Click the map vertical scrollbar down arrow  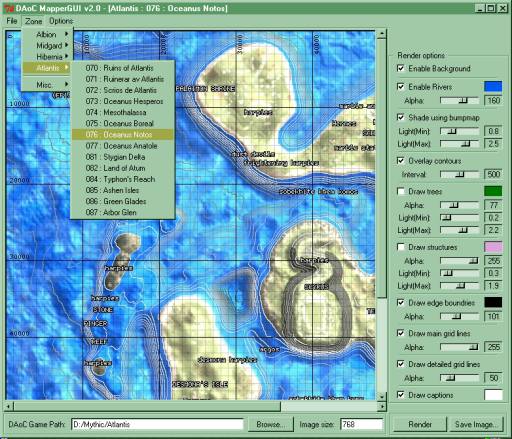382,397
